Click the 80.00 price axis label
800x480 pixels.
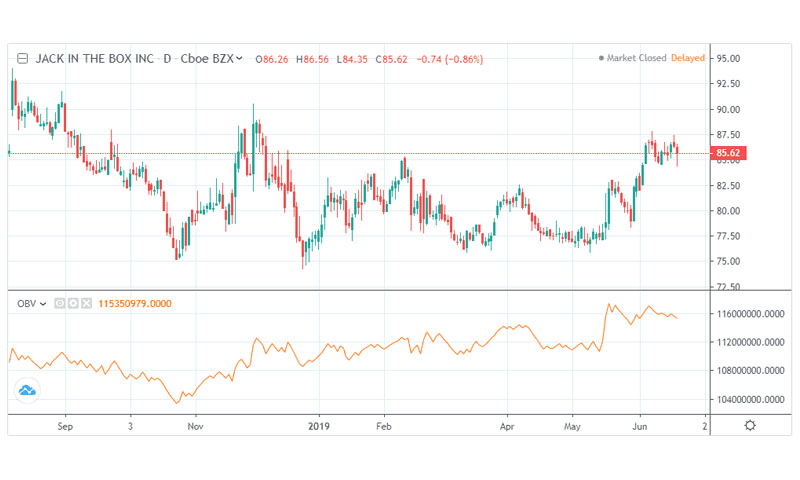[729, 211]
